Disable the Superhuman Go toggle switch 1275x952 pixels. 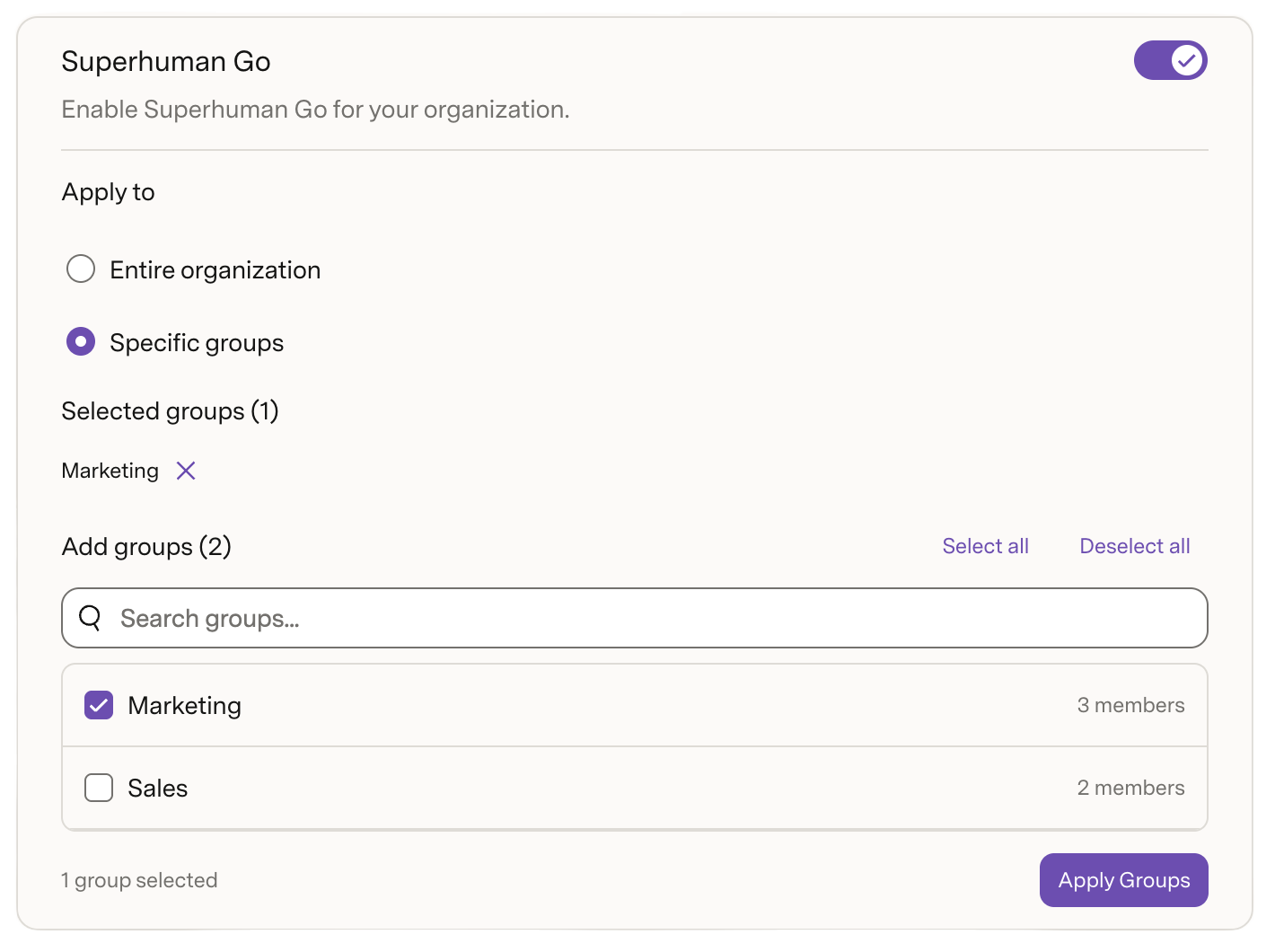(x=1170, y=60)
